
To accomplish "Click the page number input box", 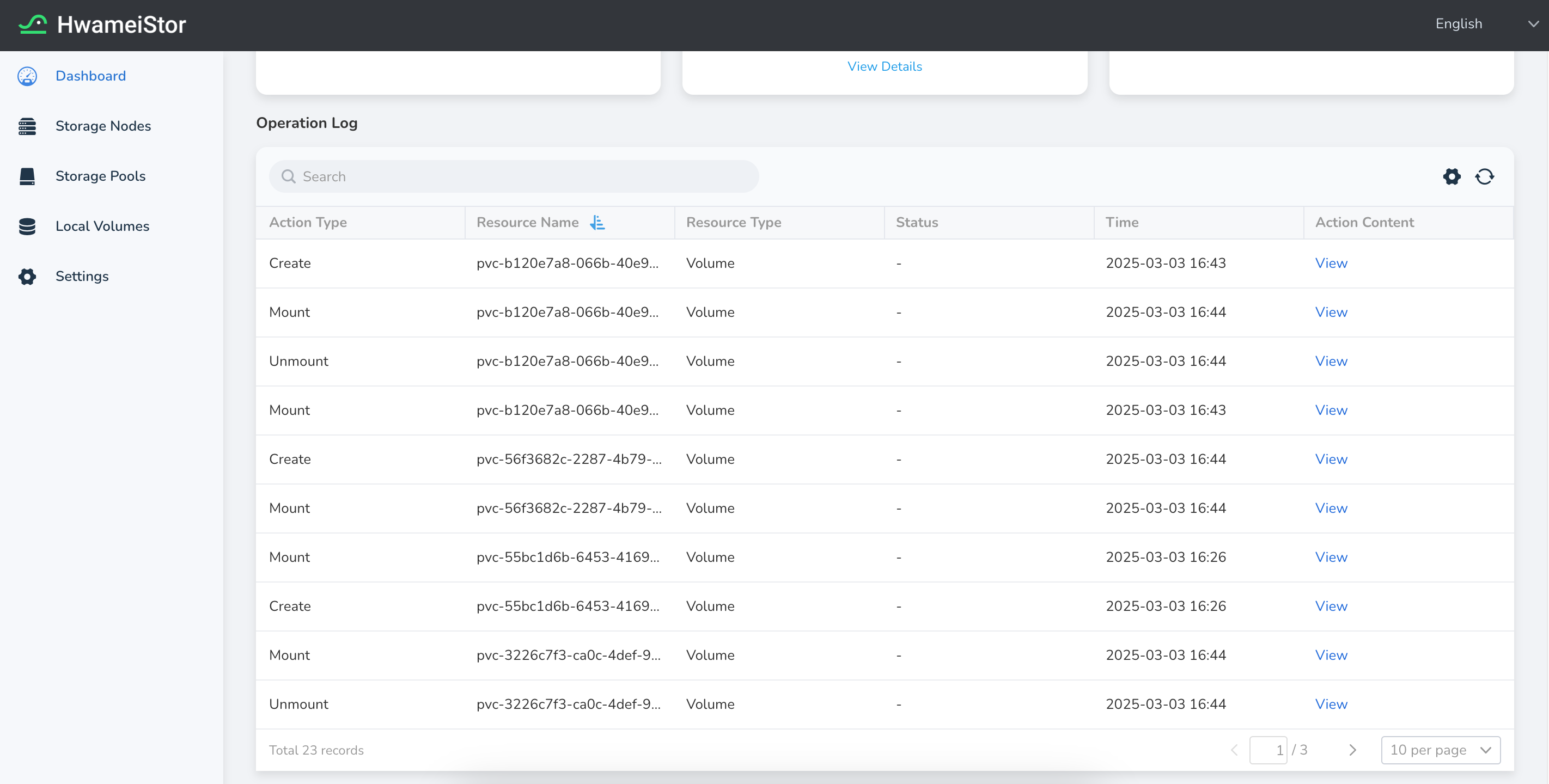I will coord(1267,750).
